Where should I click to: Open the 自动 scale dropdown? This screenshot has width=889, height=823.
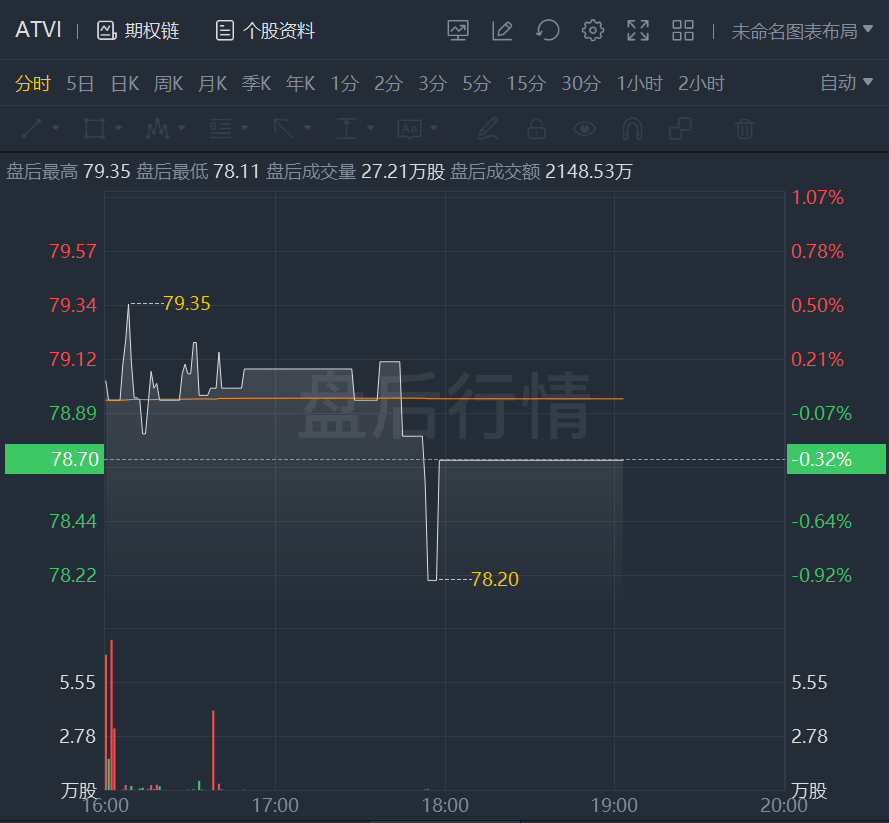coord(846,83)
